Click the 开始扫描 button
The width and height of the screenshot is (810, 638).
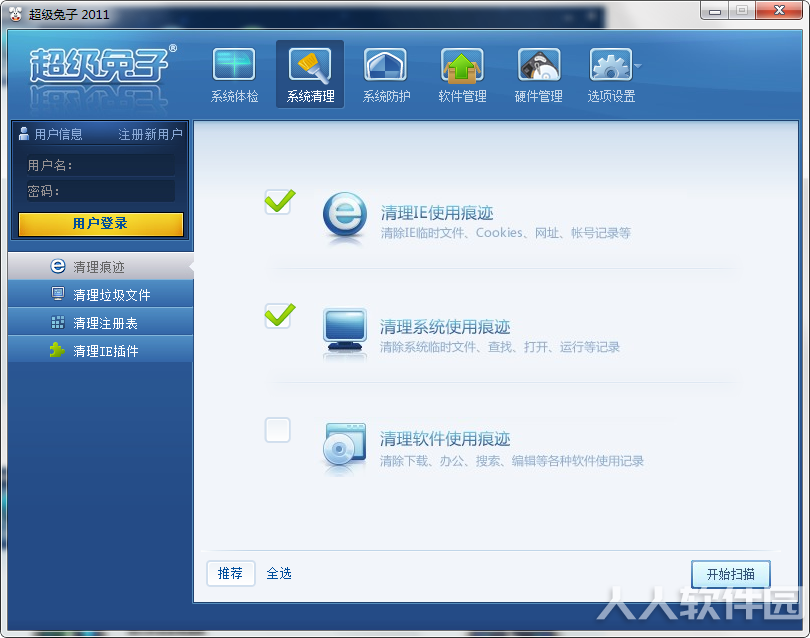pos(730,574)
